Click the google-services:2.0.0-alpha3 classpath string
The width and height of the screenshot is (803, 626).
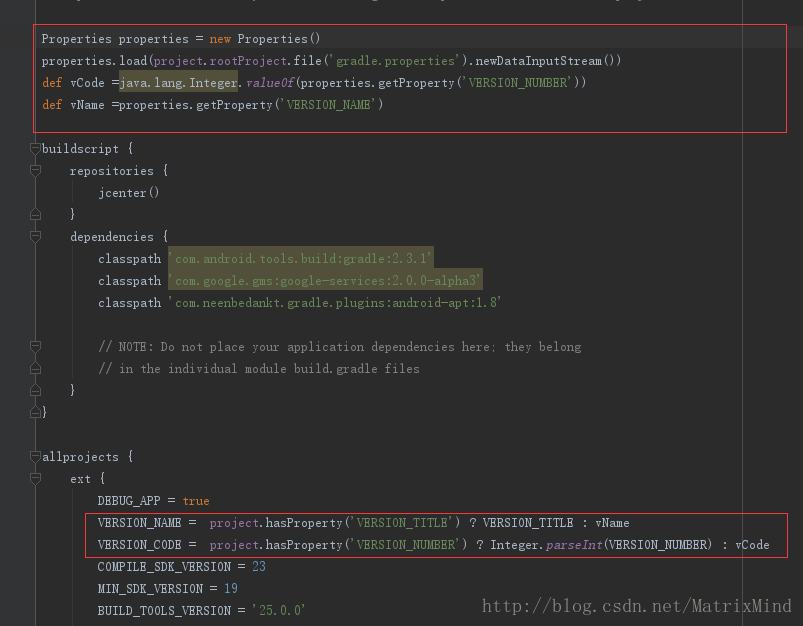tap(325, 281)
